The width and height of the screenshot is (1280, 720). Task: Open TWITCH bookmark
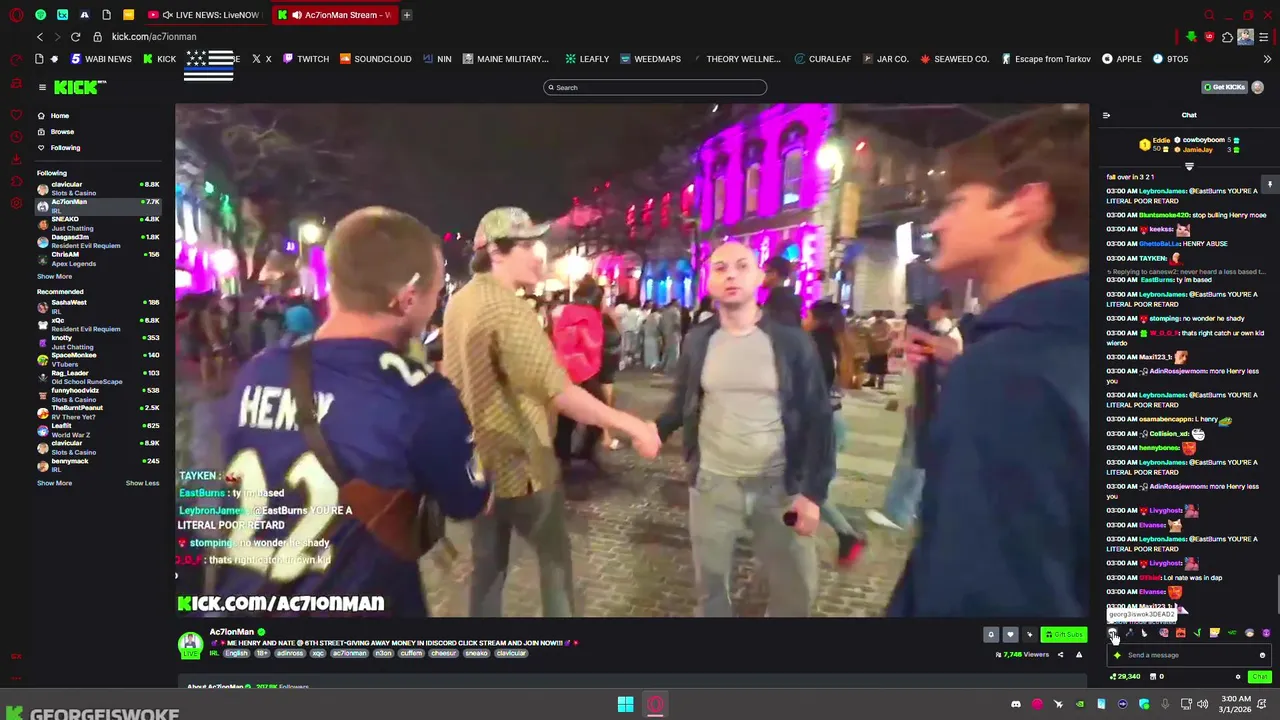point(305,59)
